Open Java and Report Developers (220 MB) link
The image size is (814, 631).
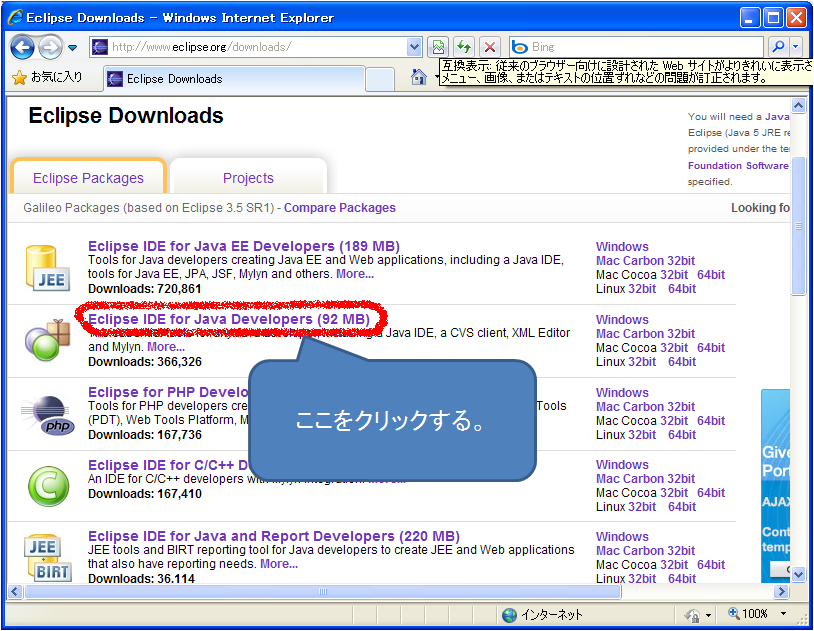(x=274, y=536)
